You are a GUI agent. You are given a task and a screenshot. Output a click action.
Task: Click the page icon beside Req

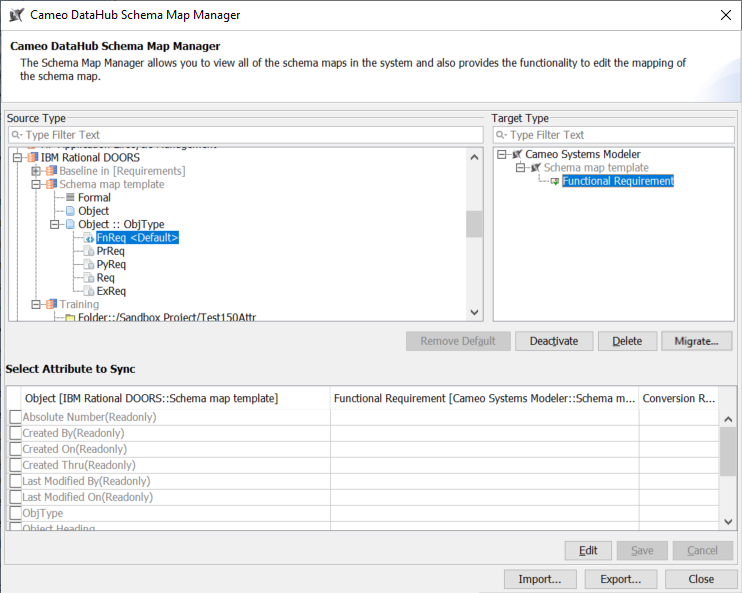tap(89, 277)
